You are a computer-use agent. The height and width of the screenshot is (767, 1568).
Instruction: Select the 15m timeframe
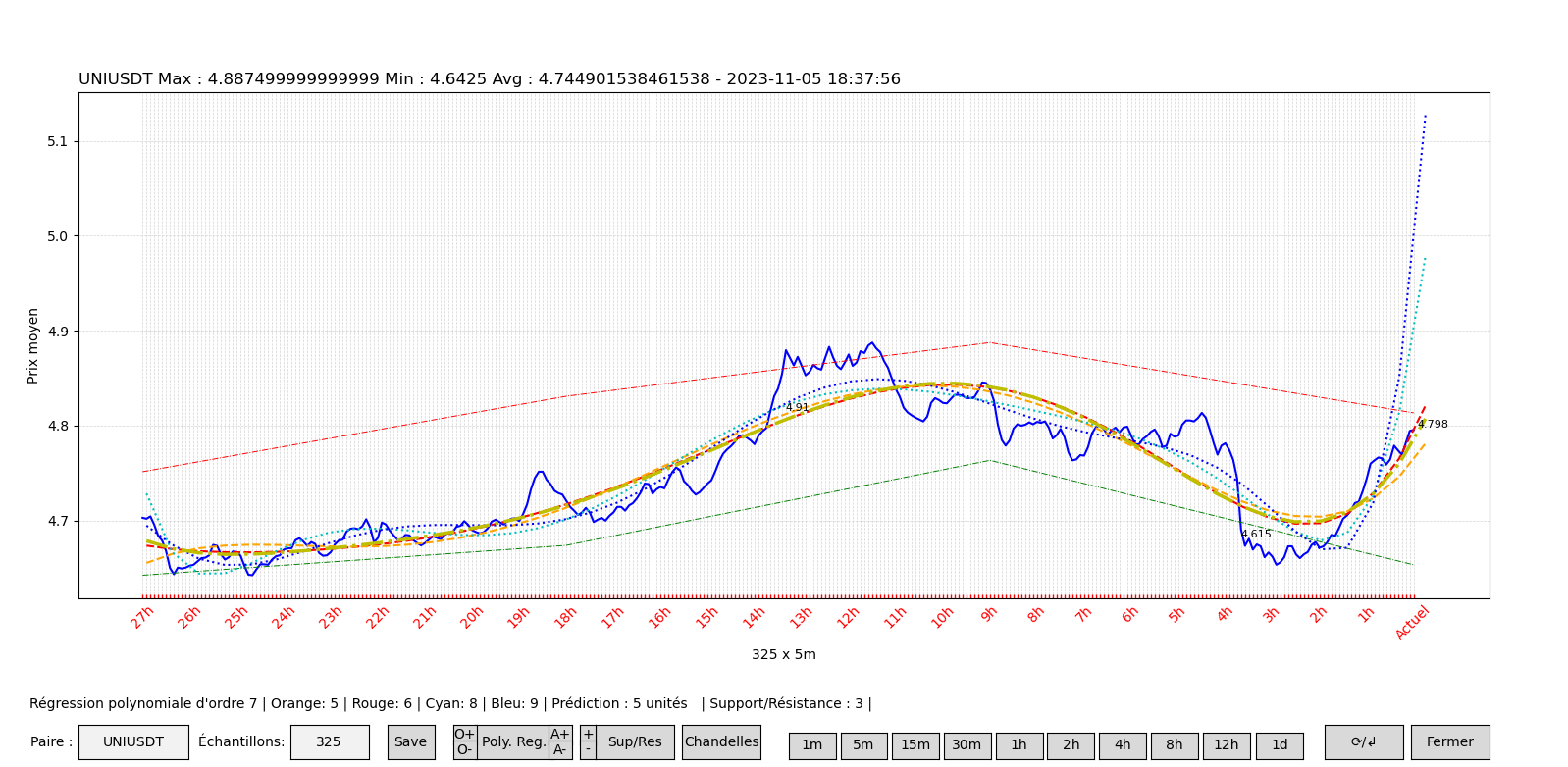click(915, 745)
